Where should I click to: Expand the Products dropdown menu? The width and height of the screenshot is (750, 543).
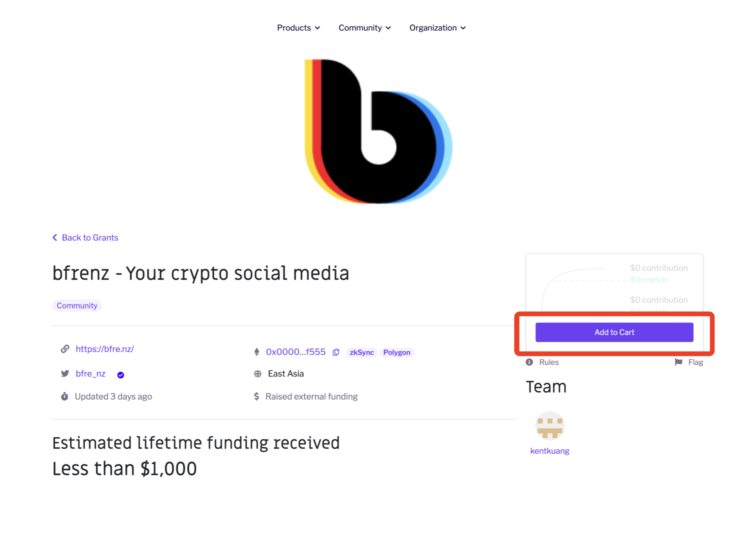pyautogui.click(x=298, y=28)
